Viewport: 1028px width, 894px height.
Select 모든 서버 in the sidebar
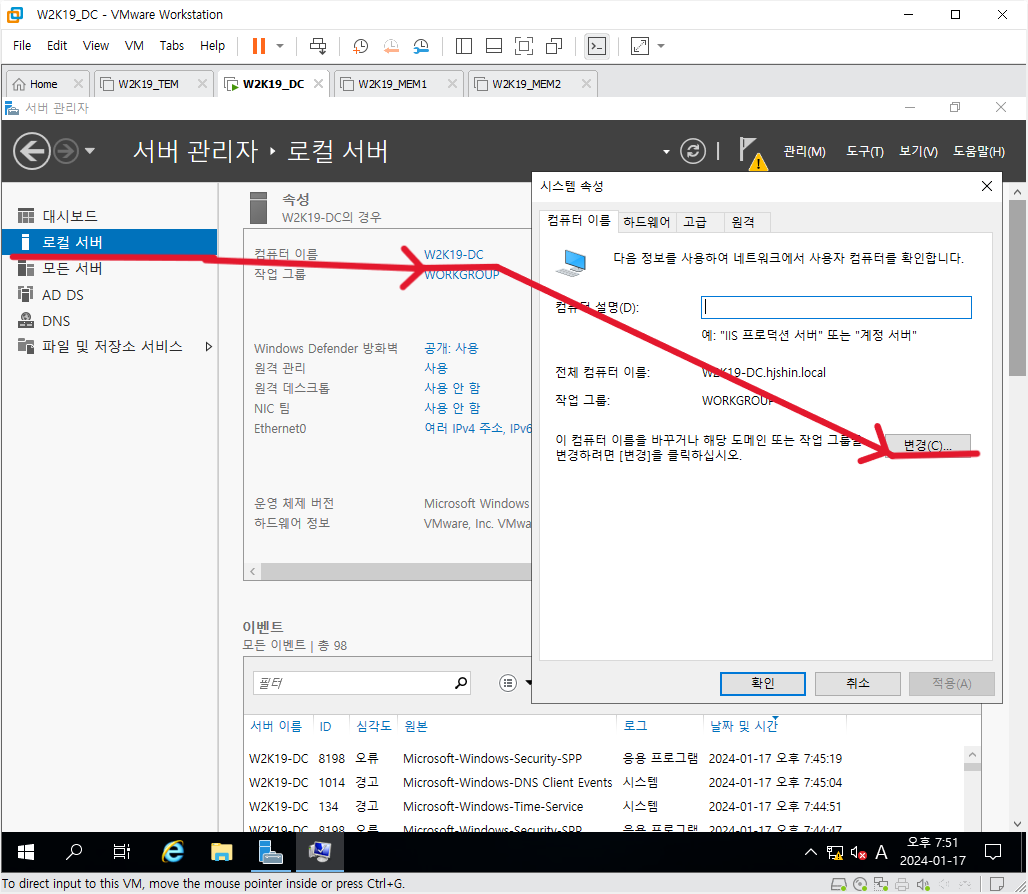[x=109, y=269]
